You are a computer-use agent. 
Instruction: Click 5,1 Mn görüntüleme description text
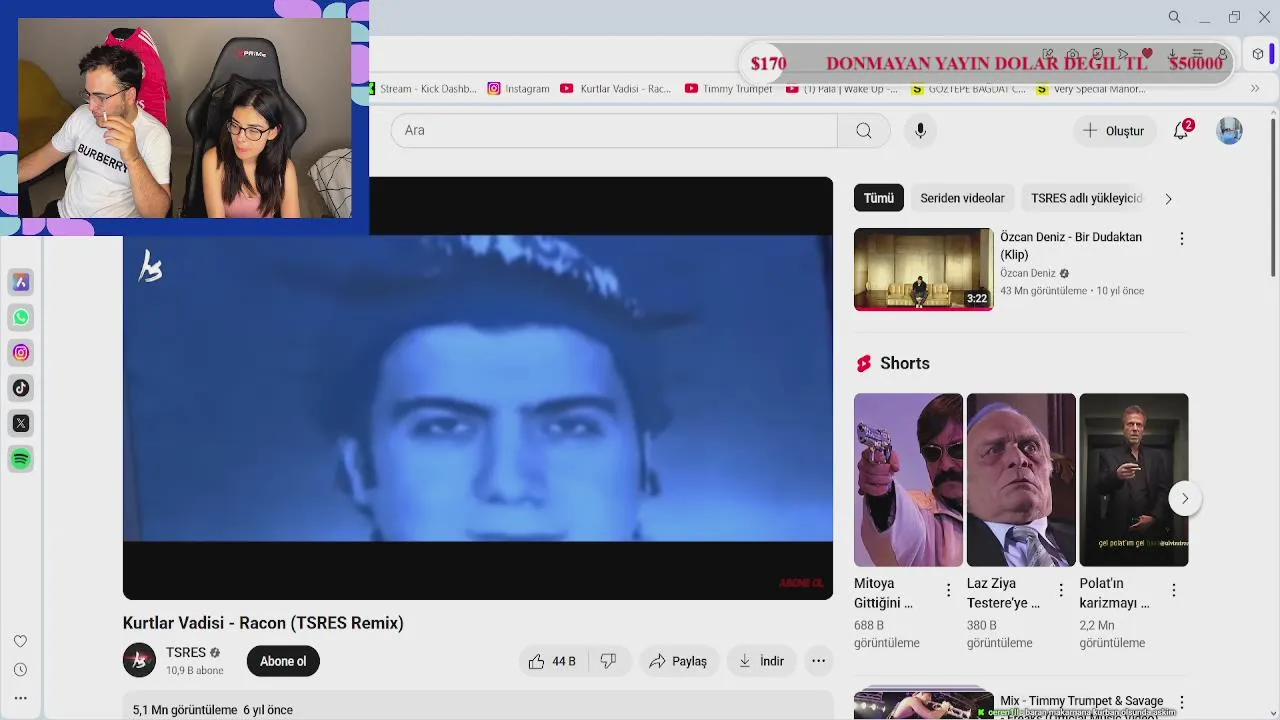pos(213,710)
